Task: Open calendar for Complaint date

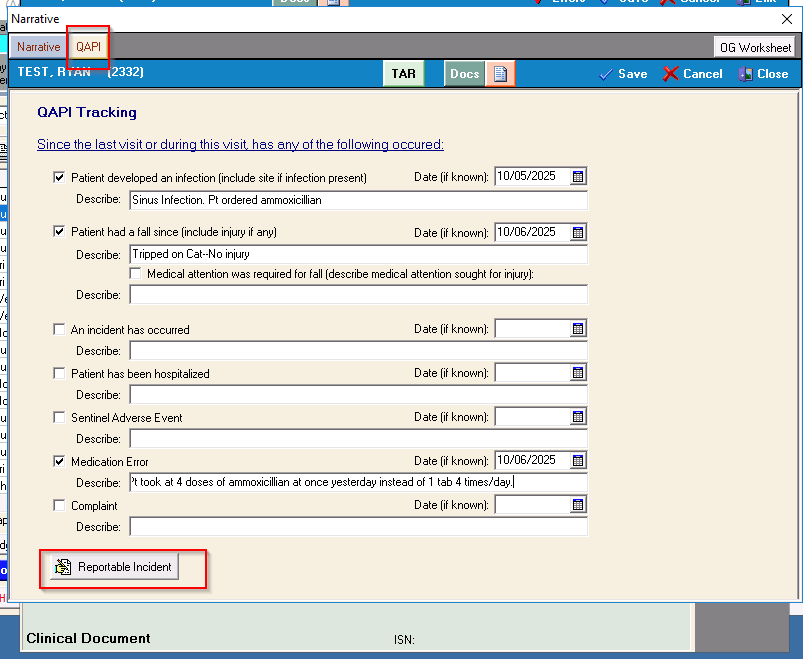Action: pos(578,505)
